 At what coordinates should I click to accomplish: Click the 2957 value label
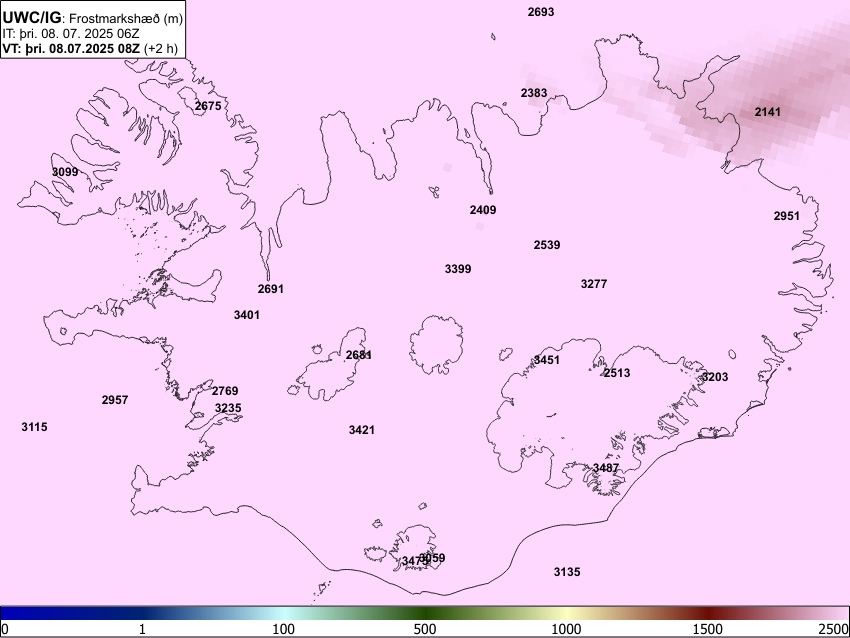tap(115, 400)
